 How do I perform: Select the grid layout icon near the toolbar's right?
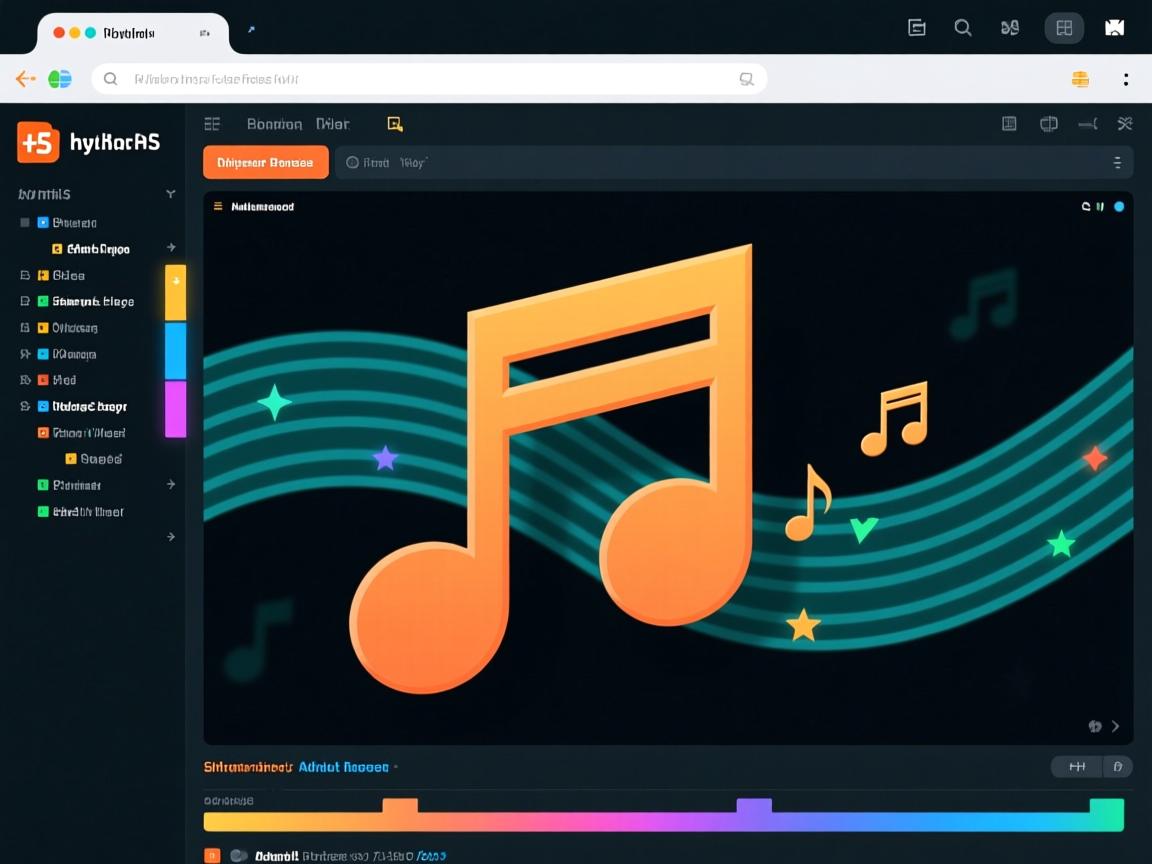click(1008, 123)
